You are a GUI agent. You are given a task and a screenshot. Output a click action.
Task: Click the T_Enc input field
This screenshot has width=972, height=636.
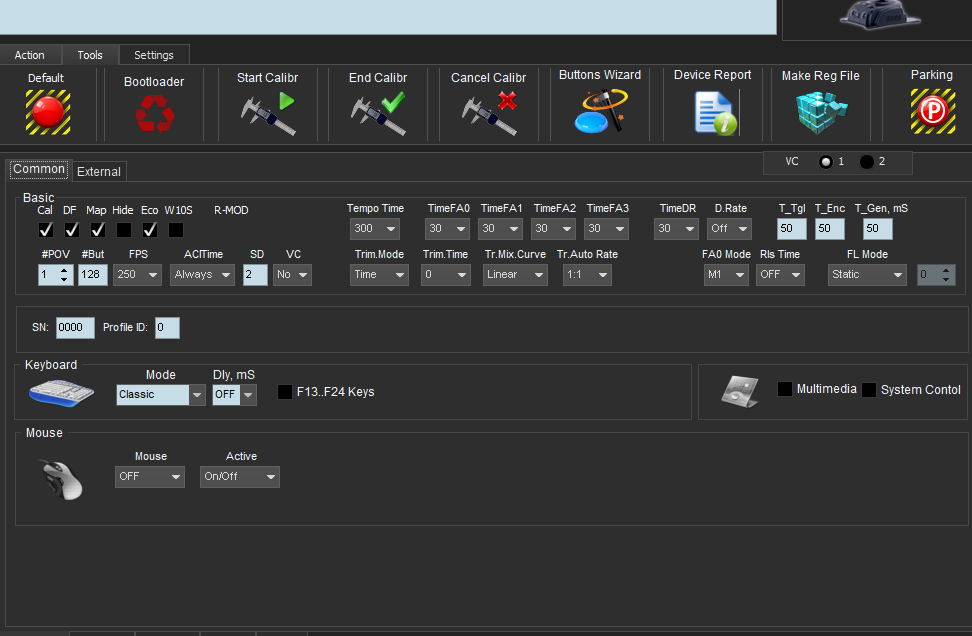click(x=829, y=229)
